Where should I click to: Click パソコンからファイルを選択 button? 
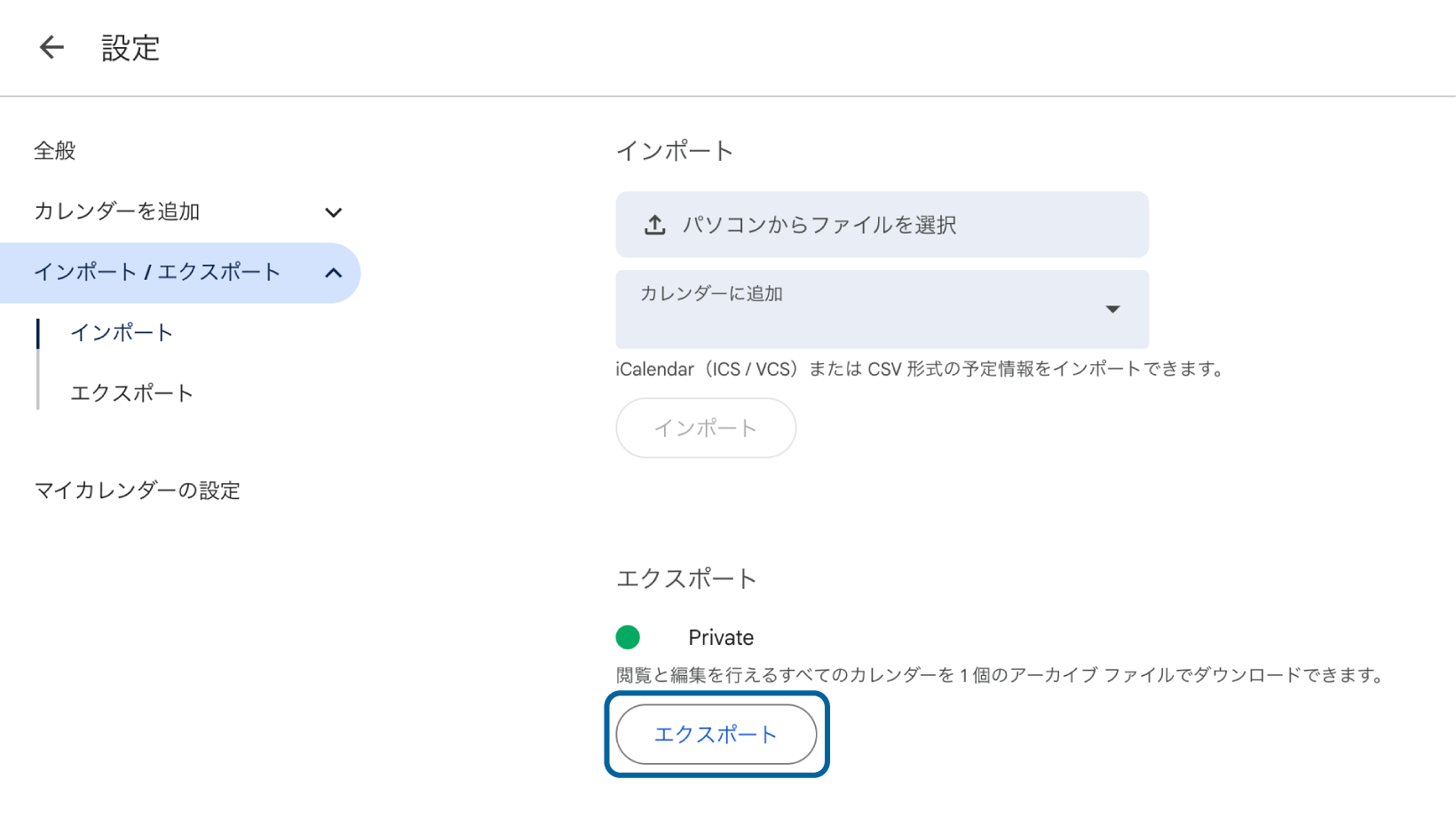point(882,225)
